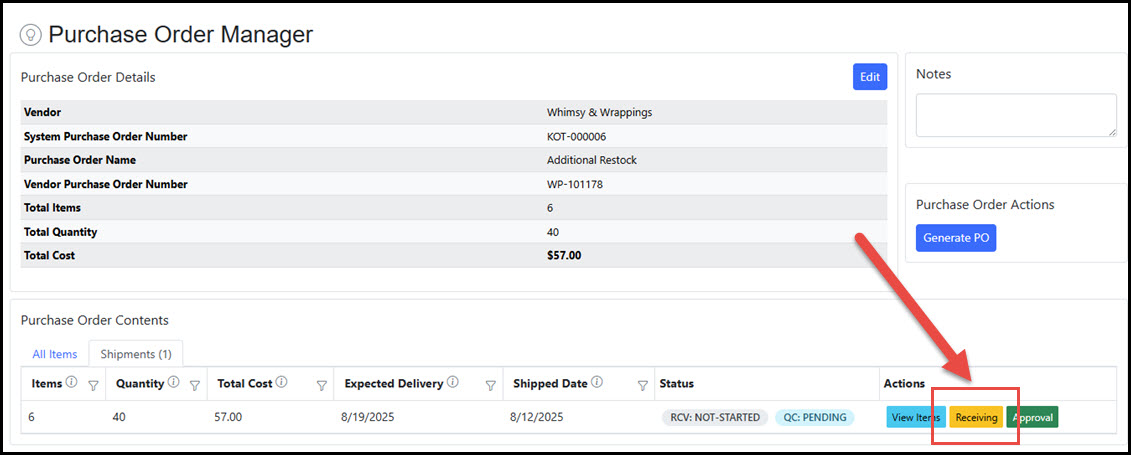
Task: Click inside the Notes text box
Action: (1015, 115)
